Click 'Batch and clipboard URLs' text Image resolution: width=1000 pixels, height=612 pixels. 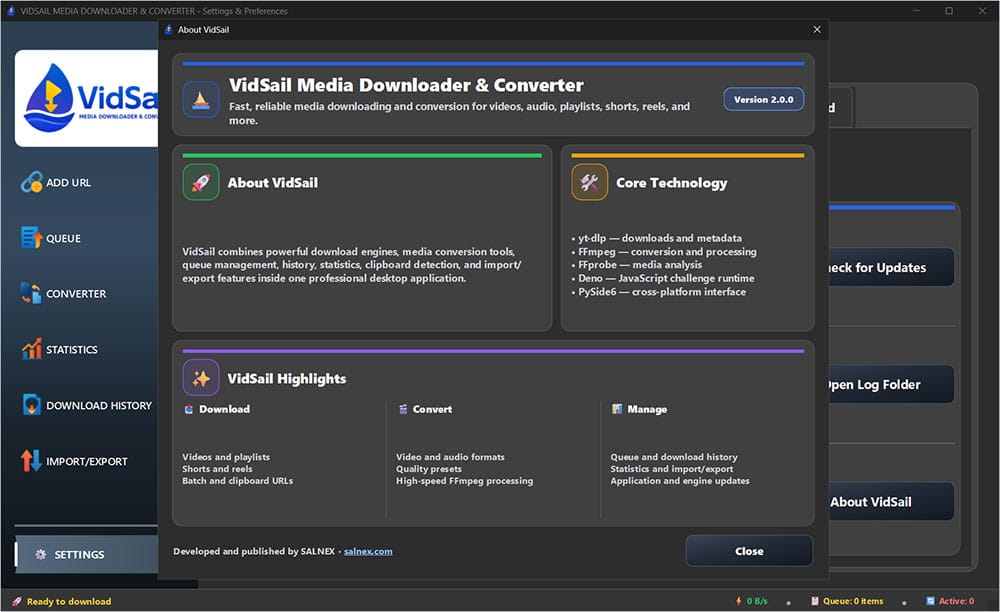tap(237, 481)
